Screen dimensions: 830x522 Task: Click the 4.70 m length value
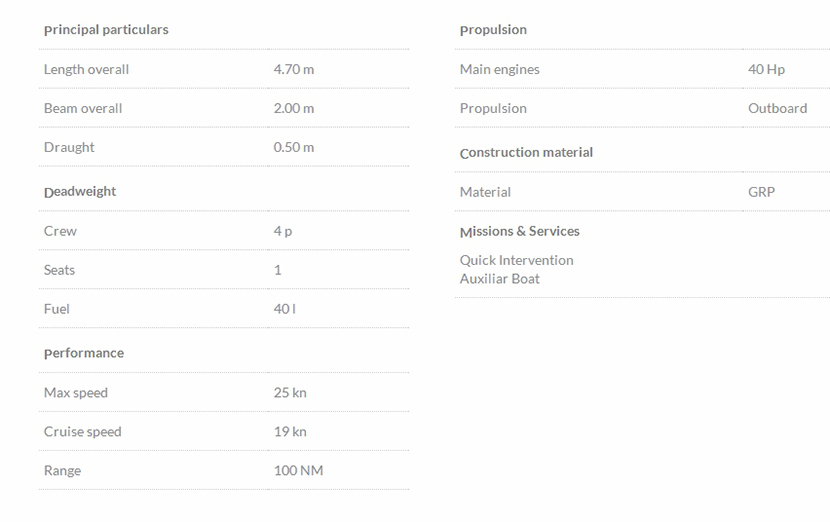(x=293, y=69)
